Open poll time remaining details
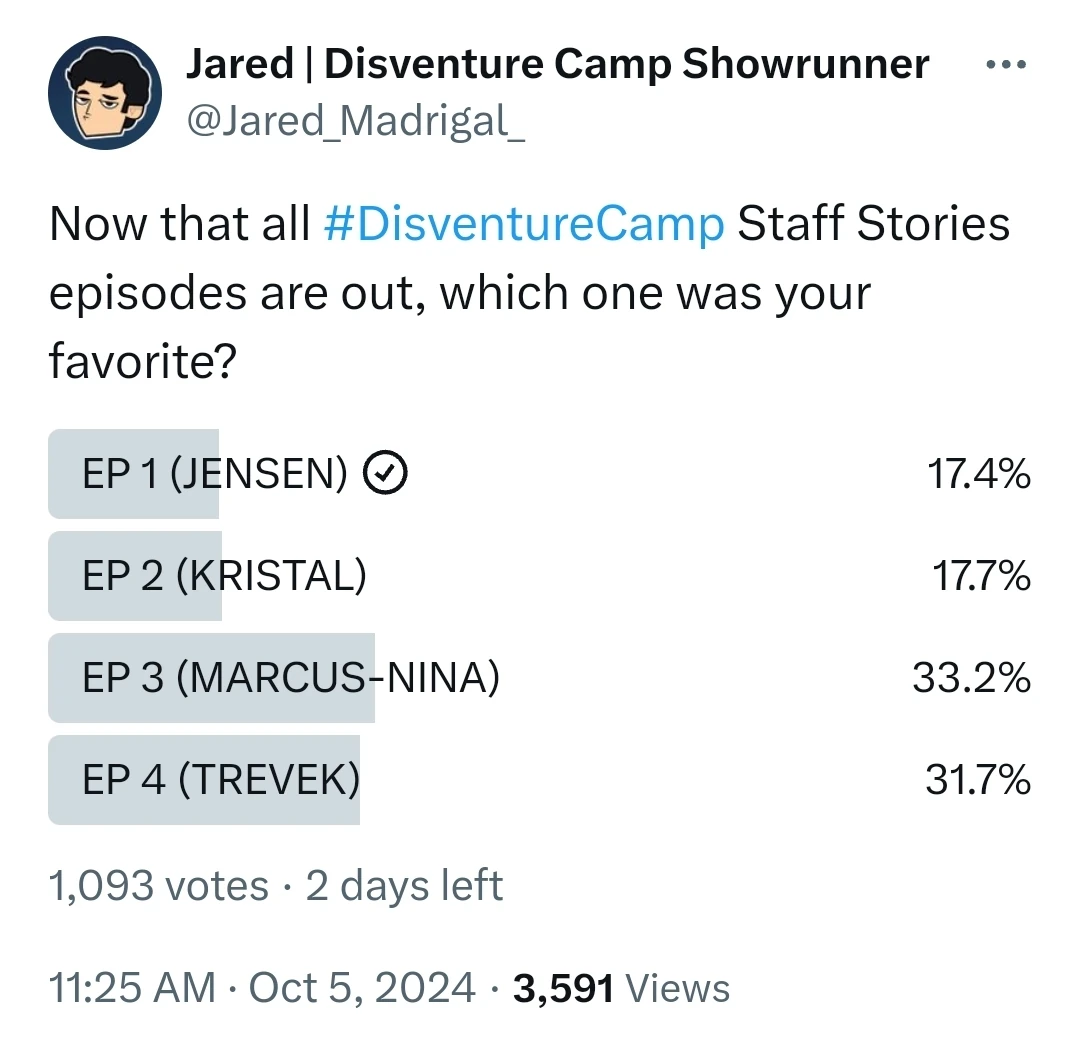Image resolution: width=1080 pixels, height=1055 pixels. 404,884
